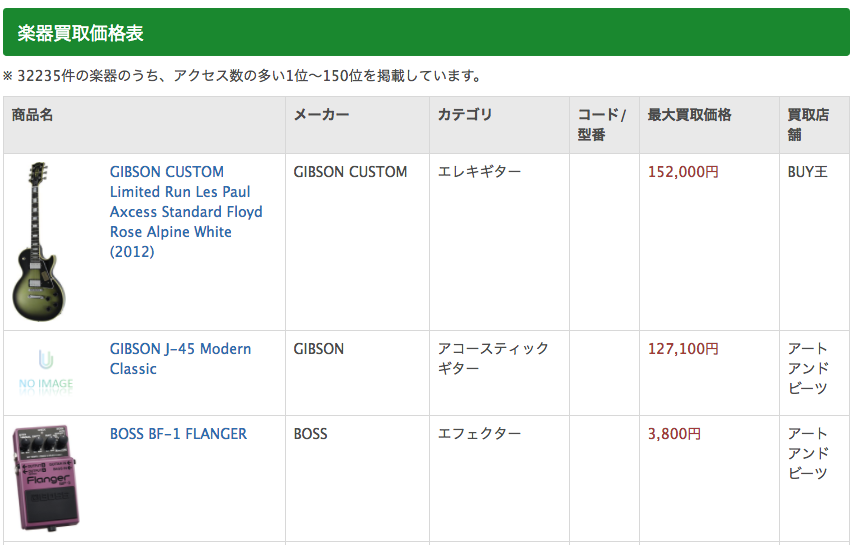Click the コード/型番 column header
Screen dimensions: 856x545
[x=601, y=124]
